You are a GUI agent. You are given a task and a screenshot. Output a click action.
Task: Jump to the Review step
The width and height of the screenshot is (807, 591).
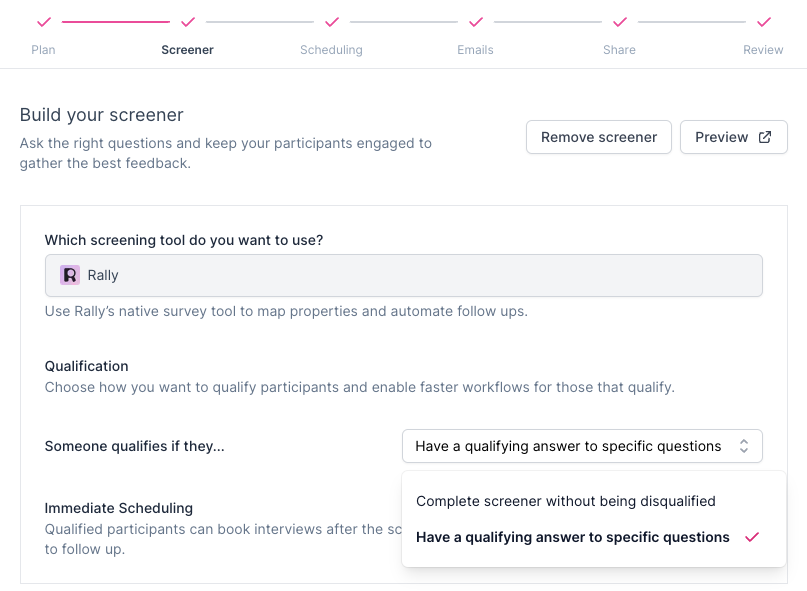point(763,50)
